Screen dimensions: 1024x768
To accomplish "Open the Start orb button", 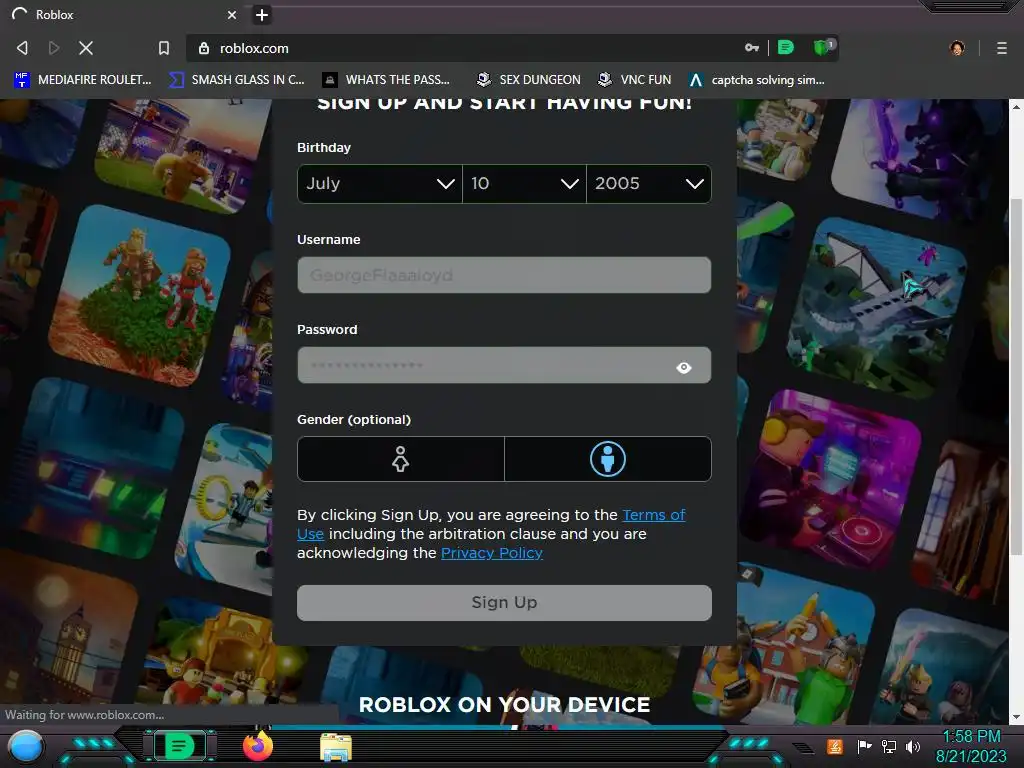I will point(26,746).
